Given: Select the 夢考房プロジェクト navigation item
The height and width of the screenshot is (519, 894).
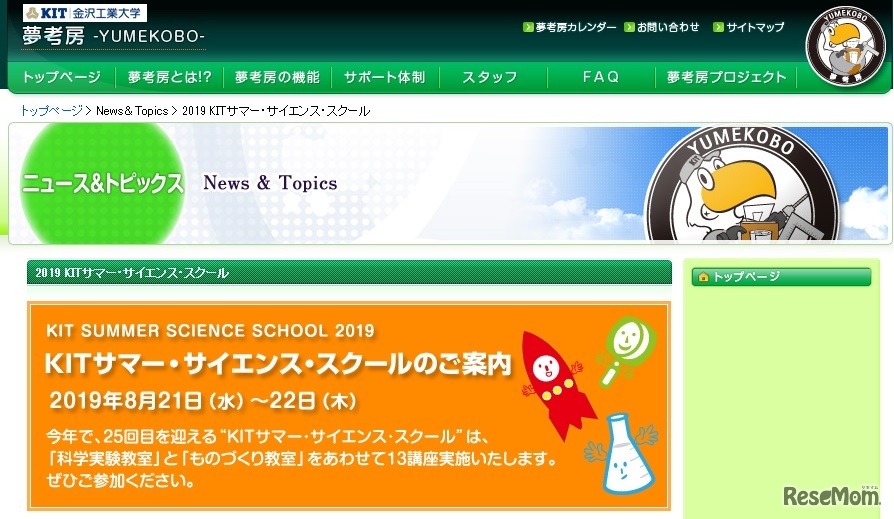Looking at the screenshot, I should click(x=726, y=77).
